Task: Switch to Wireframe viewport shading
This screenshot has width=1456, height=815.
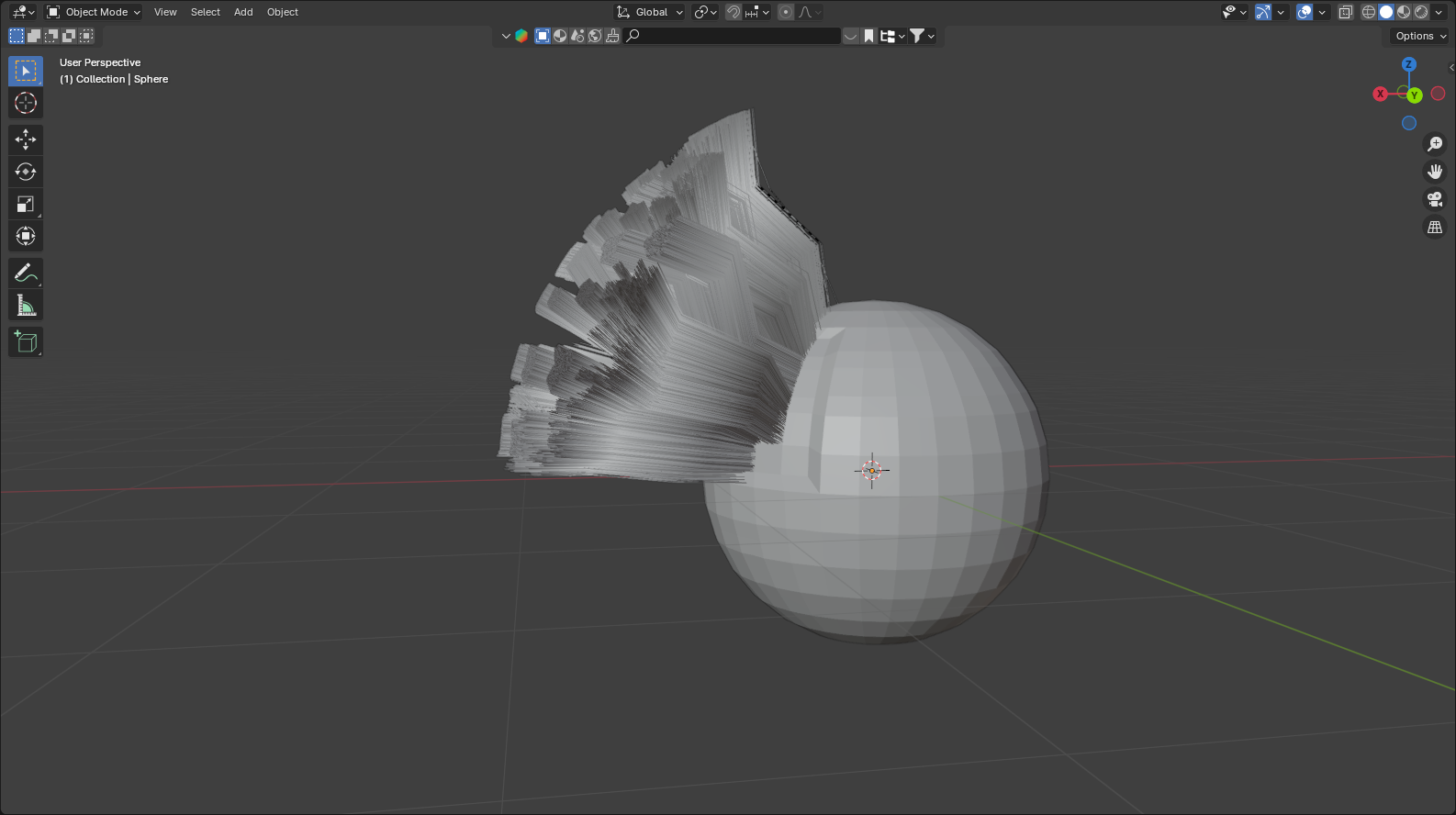Action: pos(1369,12)
